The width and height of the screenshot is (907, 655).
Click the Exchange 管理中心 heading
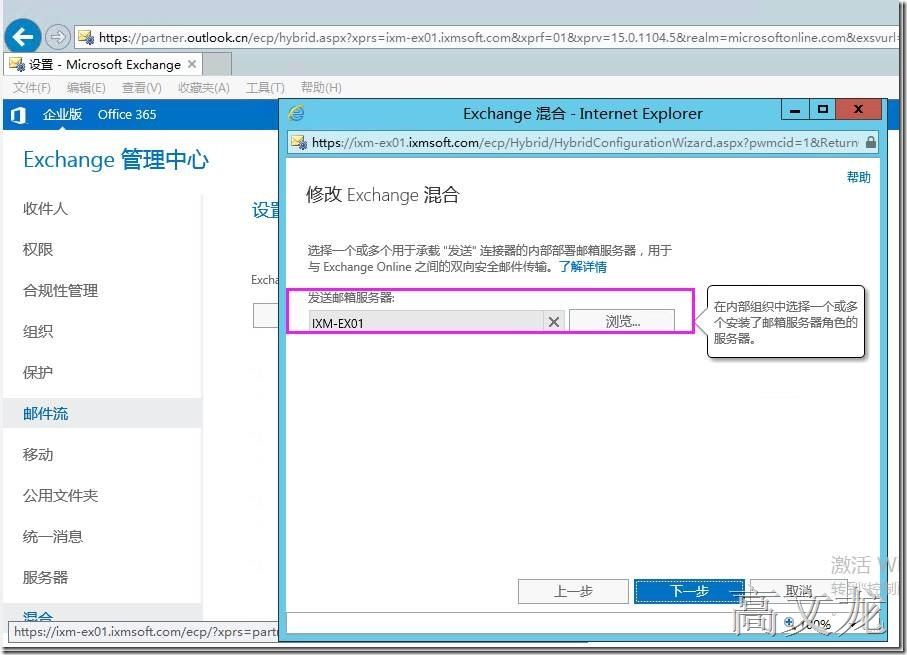(116, 160)
